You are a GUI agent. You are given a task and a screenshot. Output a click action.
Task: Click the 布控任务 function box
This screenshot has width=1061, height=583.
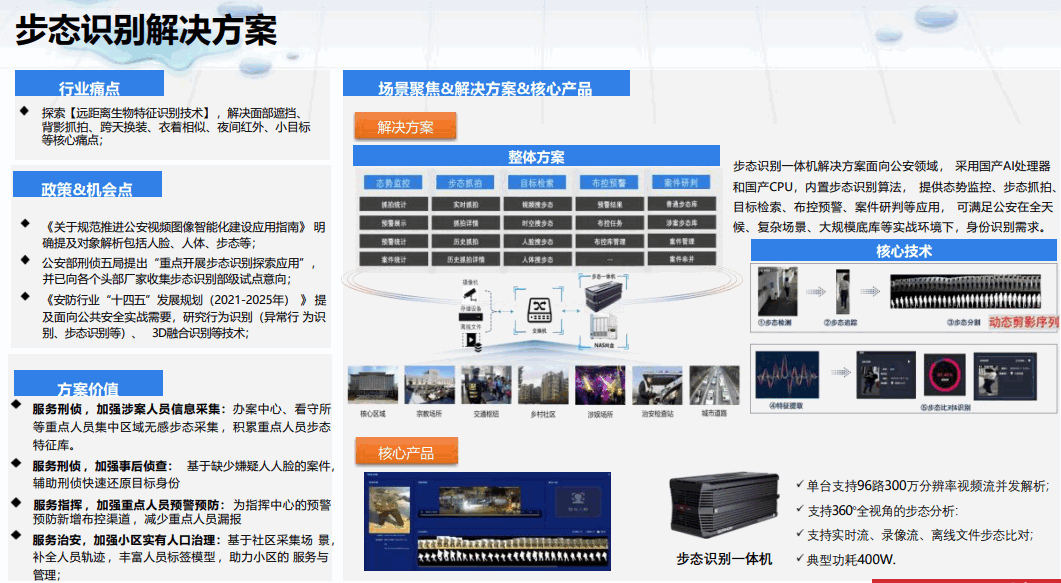pos(610,222)
